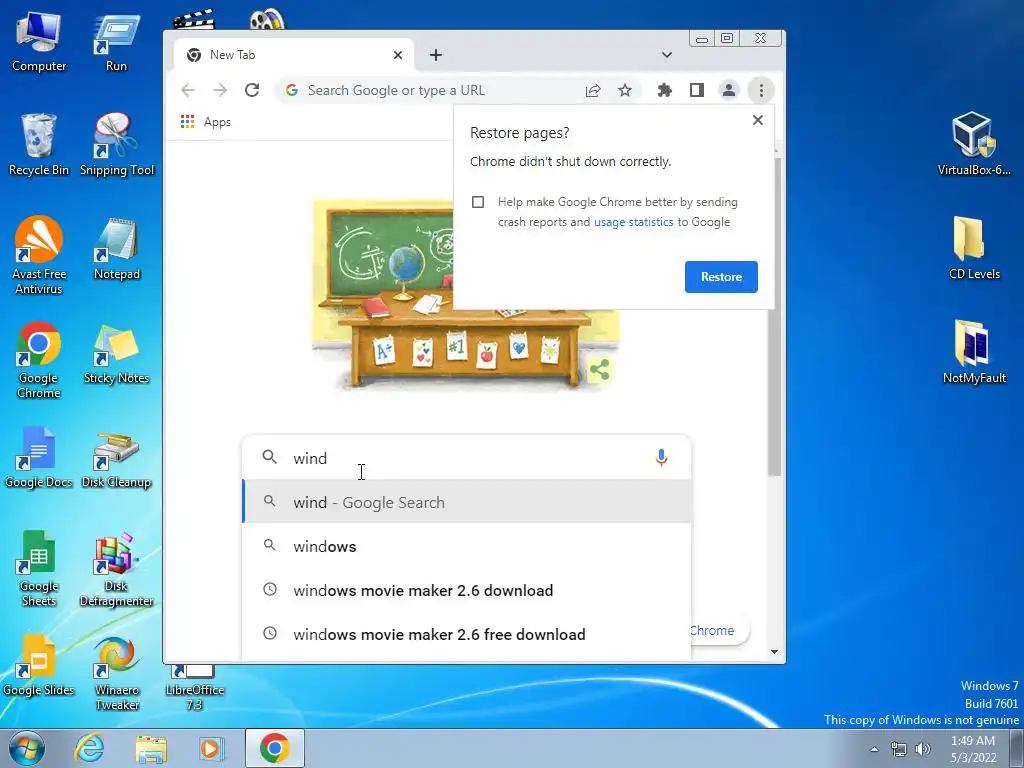This screenshot has width=1024, height=768.
Task: Select the LibreOffice 7.3 desktop icon
Action: [194, 687]
